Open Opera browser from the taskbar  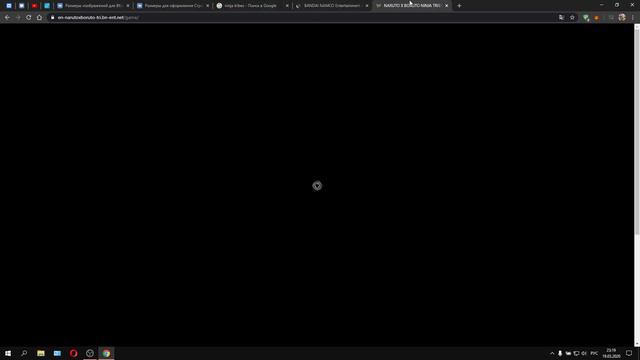tap(73, 353)
